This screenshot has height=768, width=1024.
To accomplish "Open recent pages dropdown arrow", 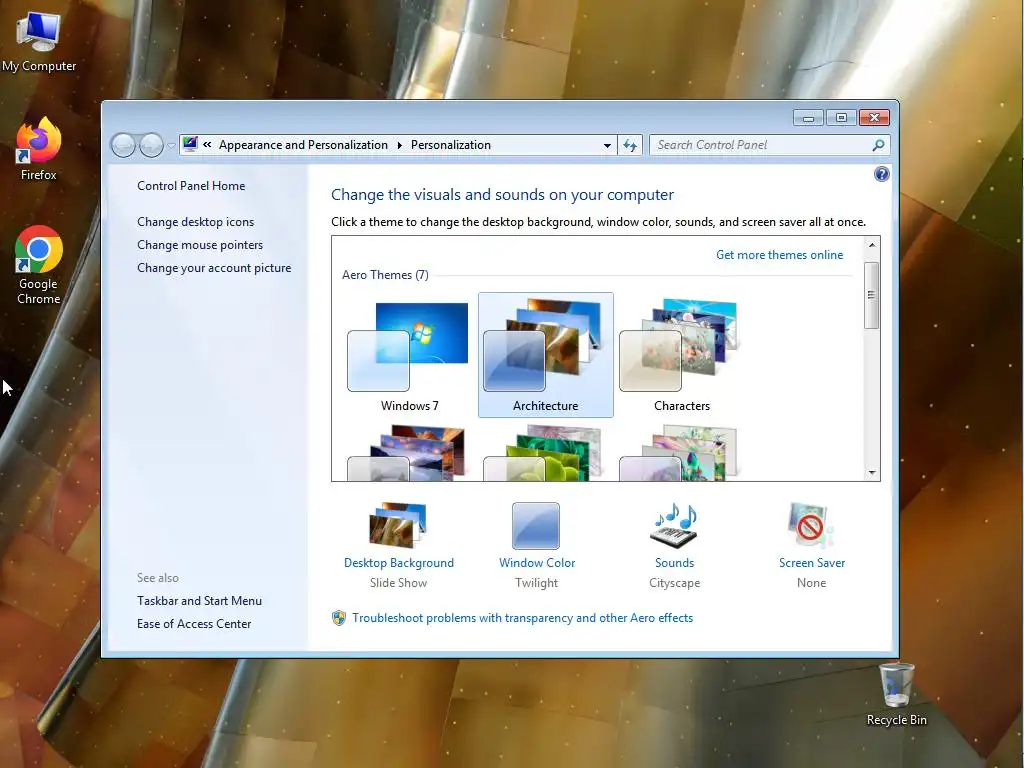I will pos(171,145).
